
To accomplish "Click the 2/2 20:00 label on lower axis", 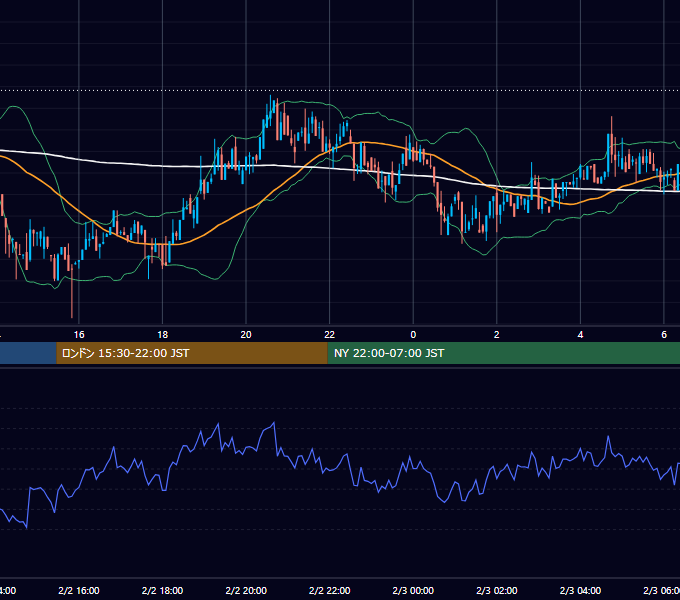I will pos(246,590).
